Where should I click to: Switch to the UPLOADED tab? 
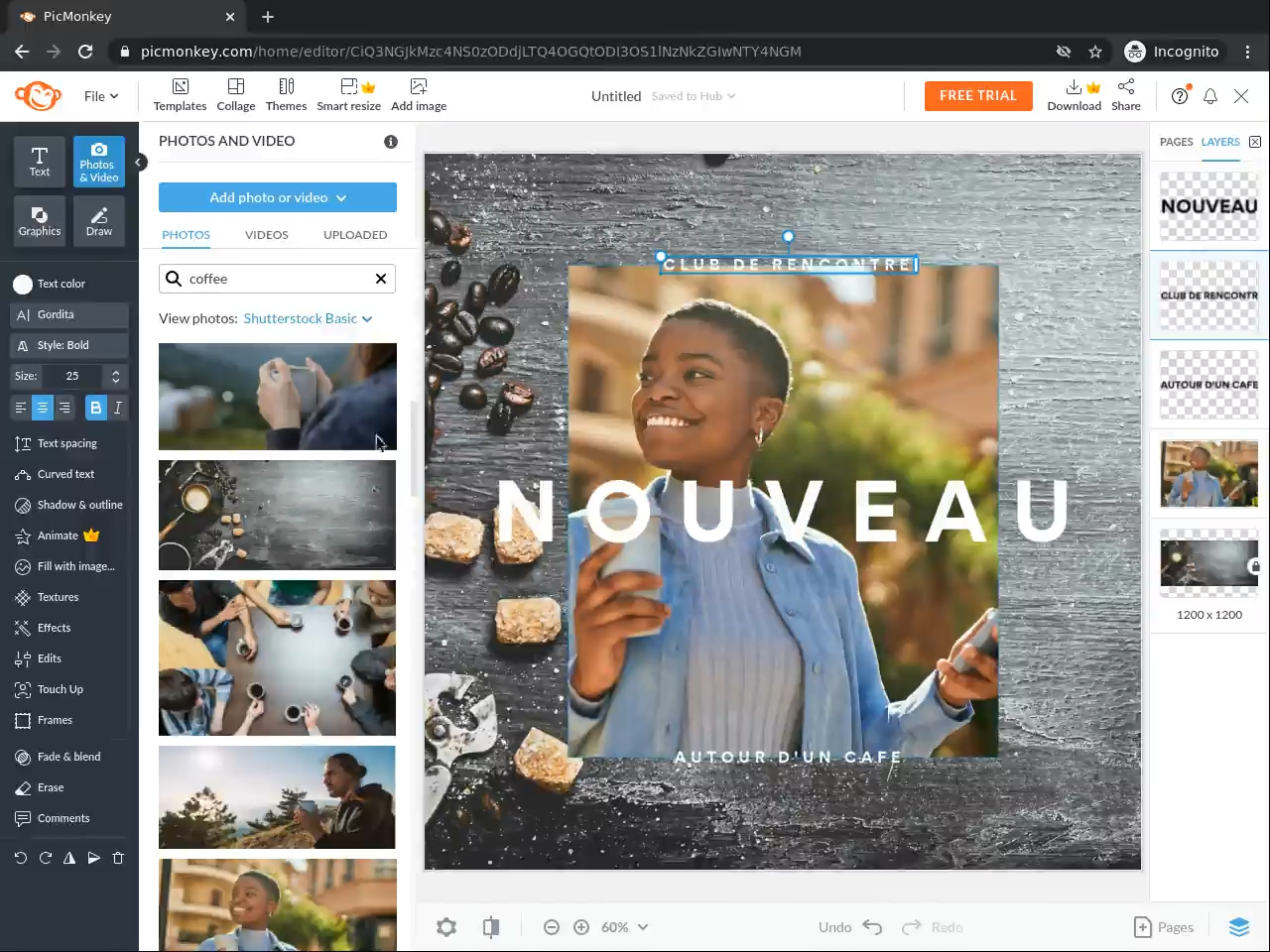point(355,235)
